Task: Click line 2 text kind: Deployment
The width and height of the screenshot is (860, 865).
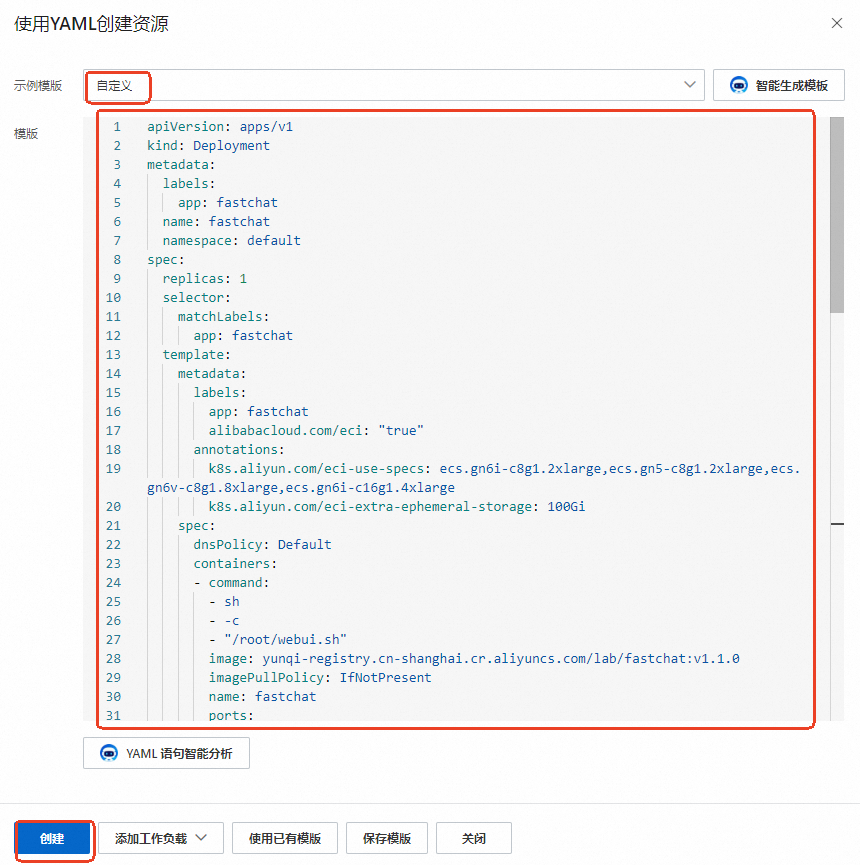Action: [x=208, y=145]
